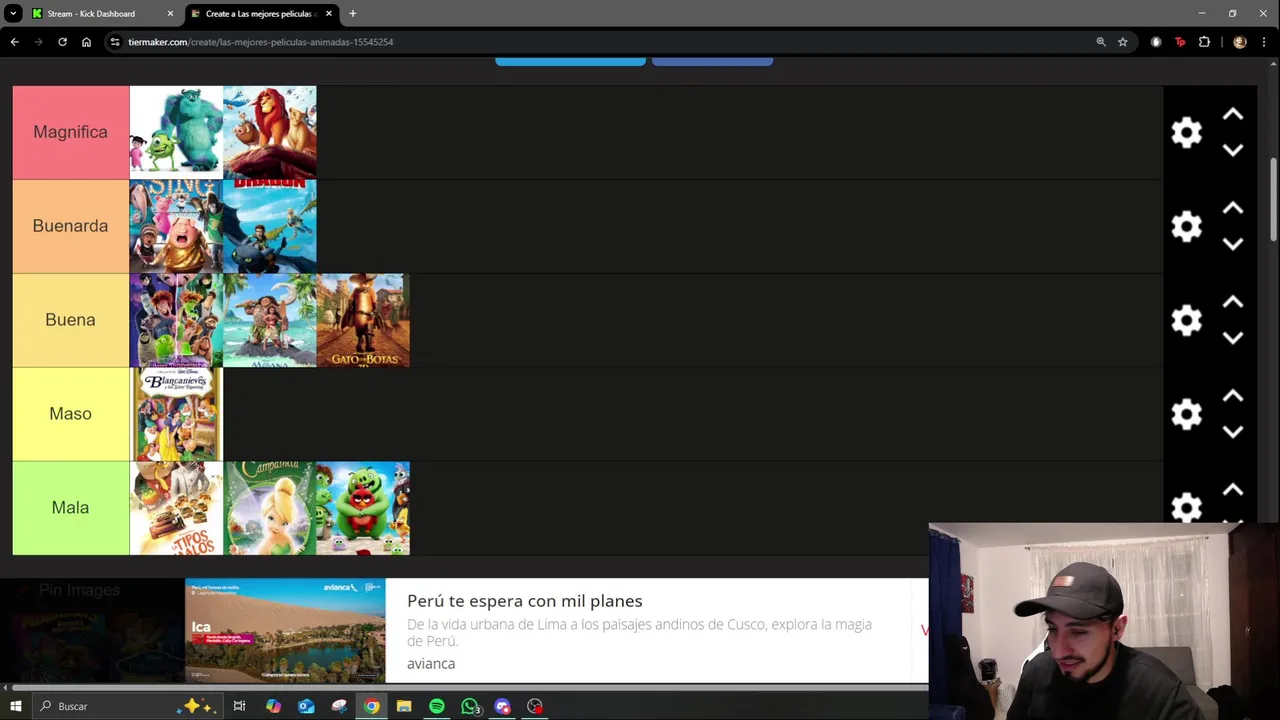Open the Avianca Peru advertisement
Image resolution: width=1280 pixels, height=720 pixels.
[556, 631]
